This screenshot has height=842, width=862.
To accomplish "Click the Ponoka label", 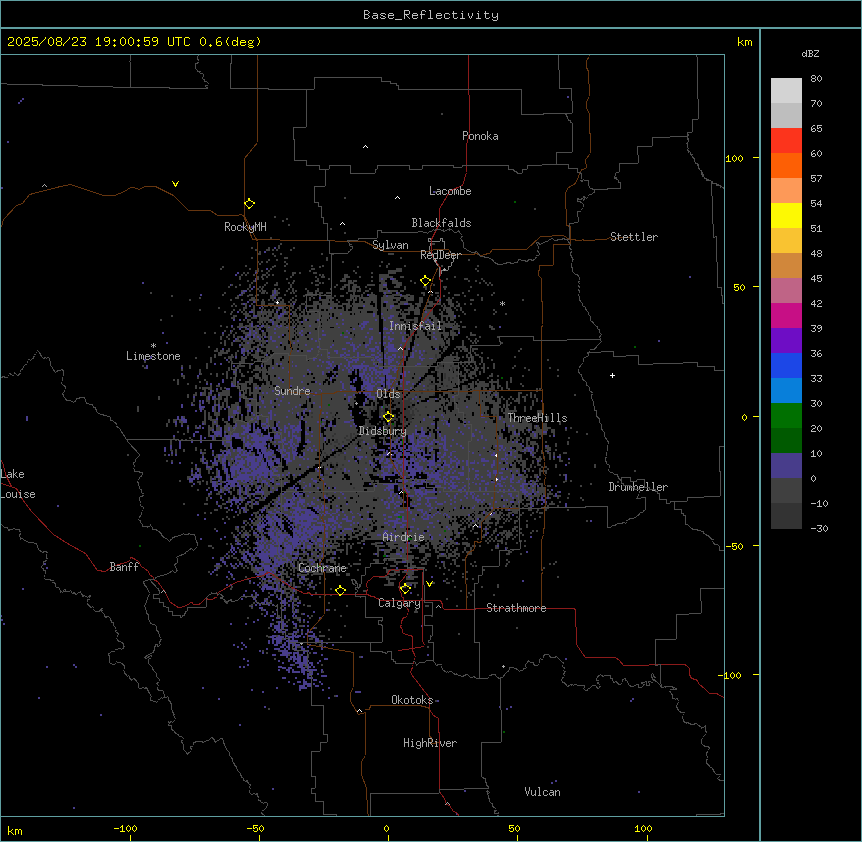I will 480,136.
